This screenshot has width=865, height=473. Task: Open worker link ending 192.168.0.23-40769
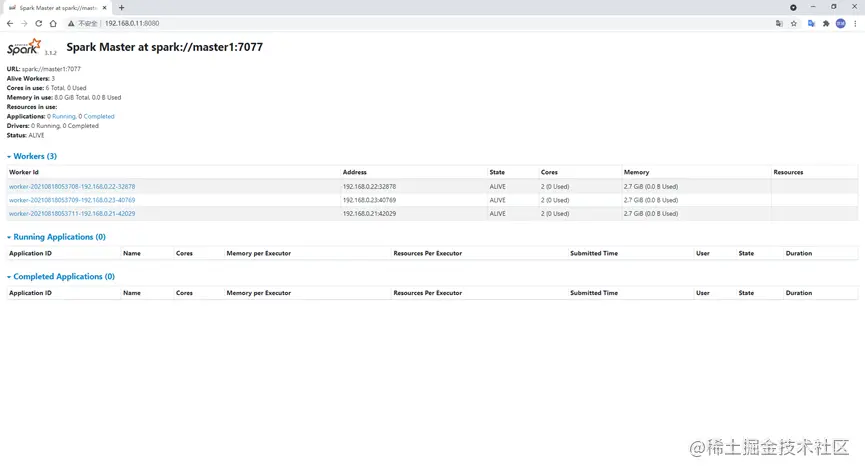[72, 200]
